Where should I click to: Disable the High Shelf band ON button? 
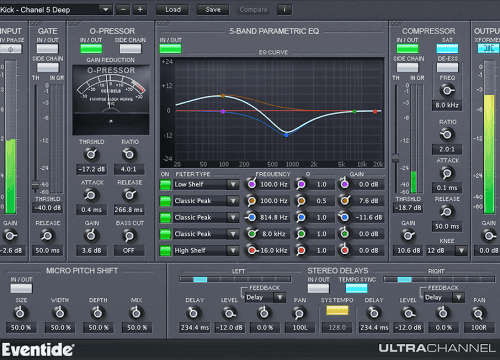[x=165, y=250]
